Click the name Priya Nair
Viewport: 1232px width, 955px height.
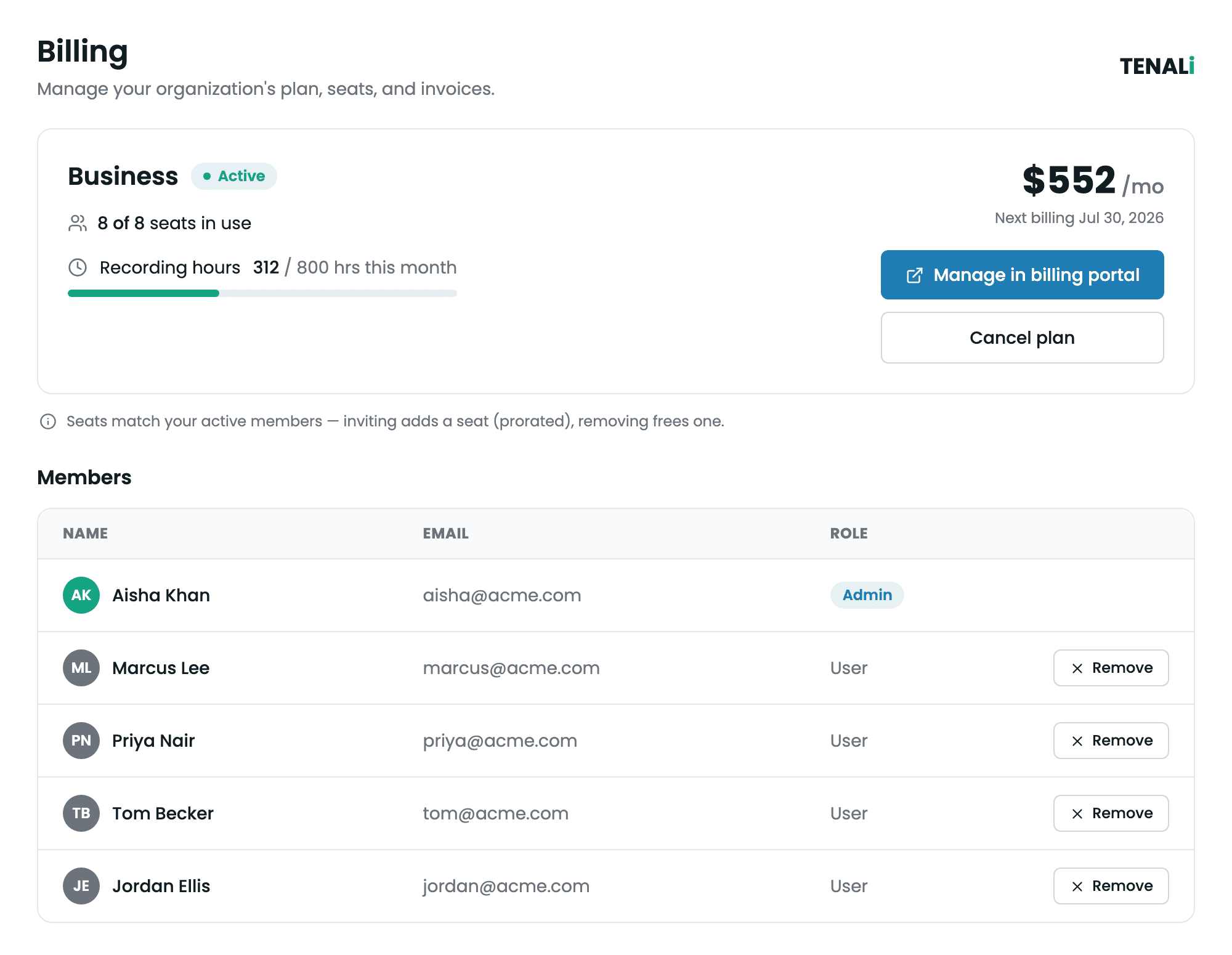click(x=153, y=741)
